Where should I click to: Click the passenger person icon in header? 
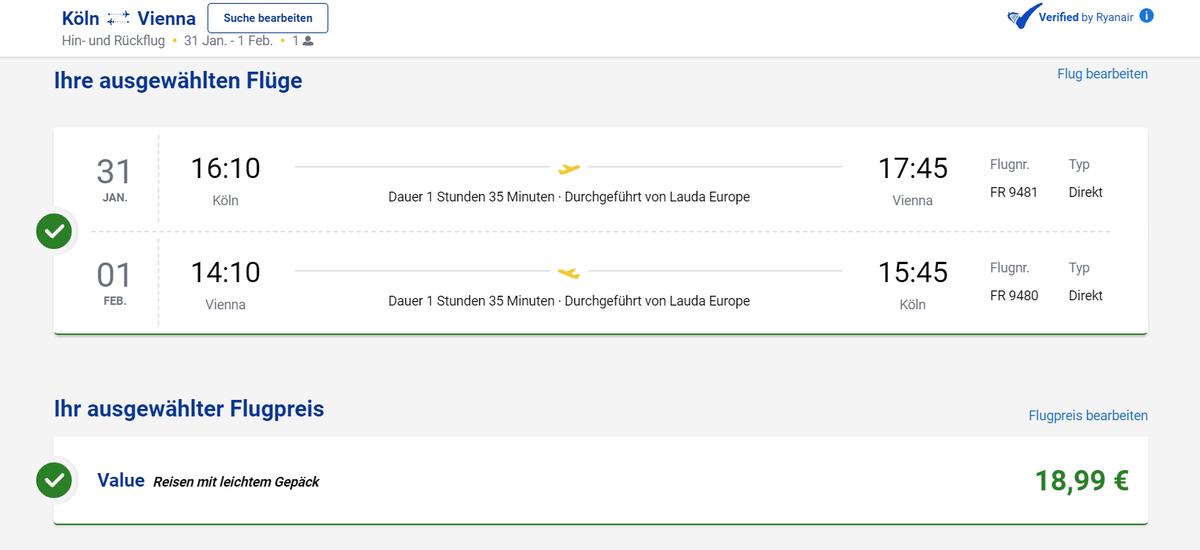point(308,41)
